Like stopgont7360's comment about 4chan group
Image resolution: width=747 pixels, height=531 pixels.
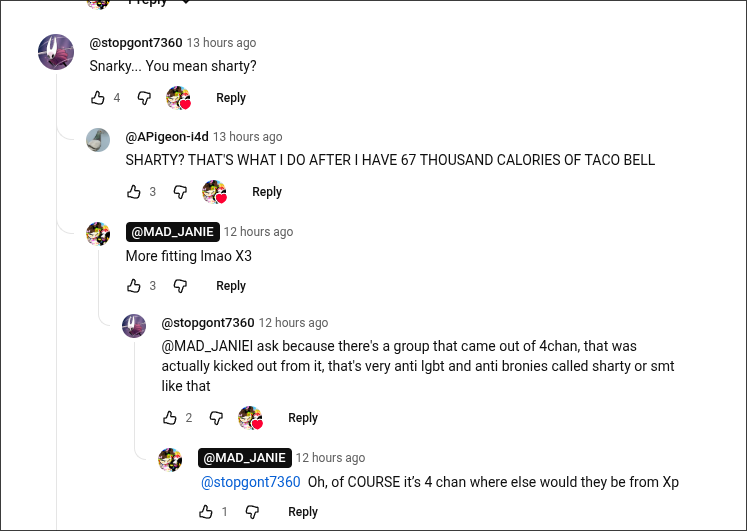pyautogui.click(x=170, y=418)
